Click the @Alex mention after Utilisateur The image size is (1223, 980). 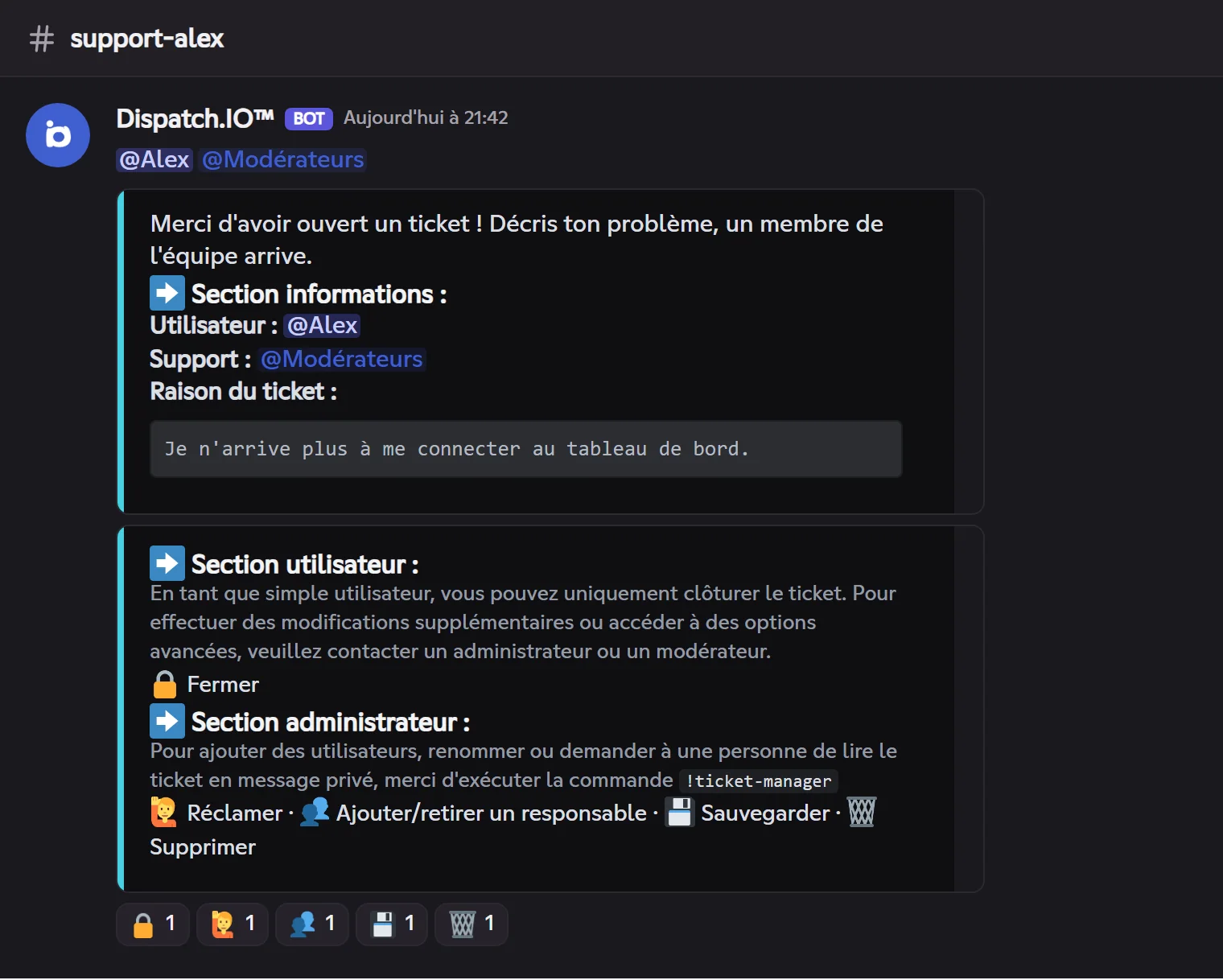[x=322, y=325]
